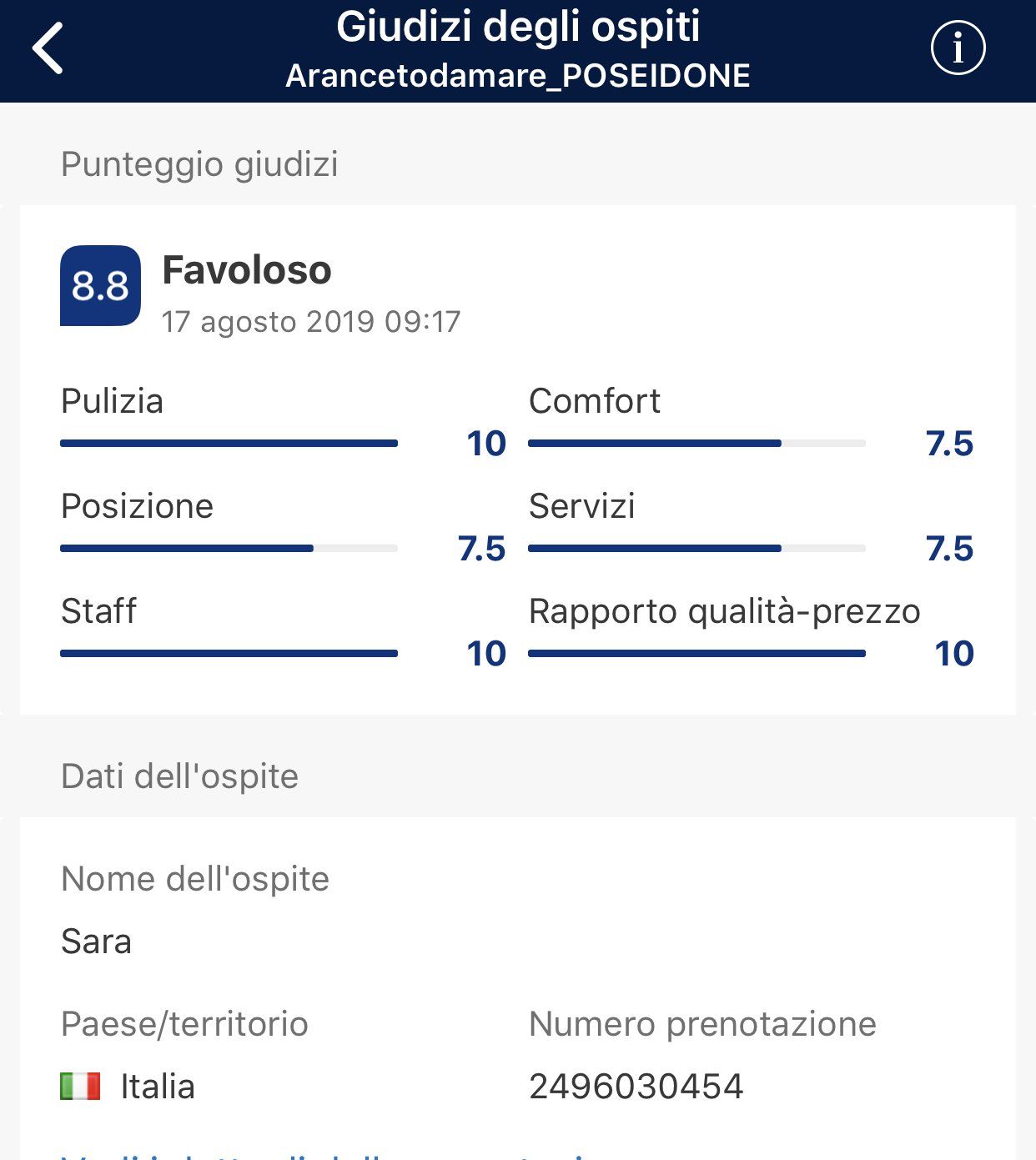Tap the 8.8 score badge
Screen dimensions: 1036x1160
(100, 285)
